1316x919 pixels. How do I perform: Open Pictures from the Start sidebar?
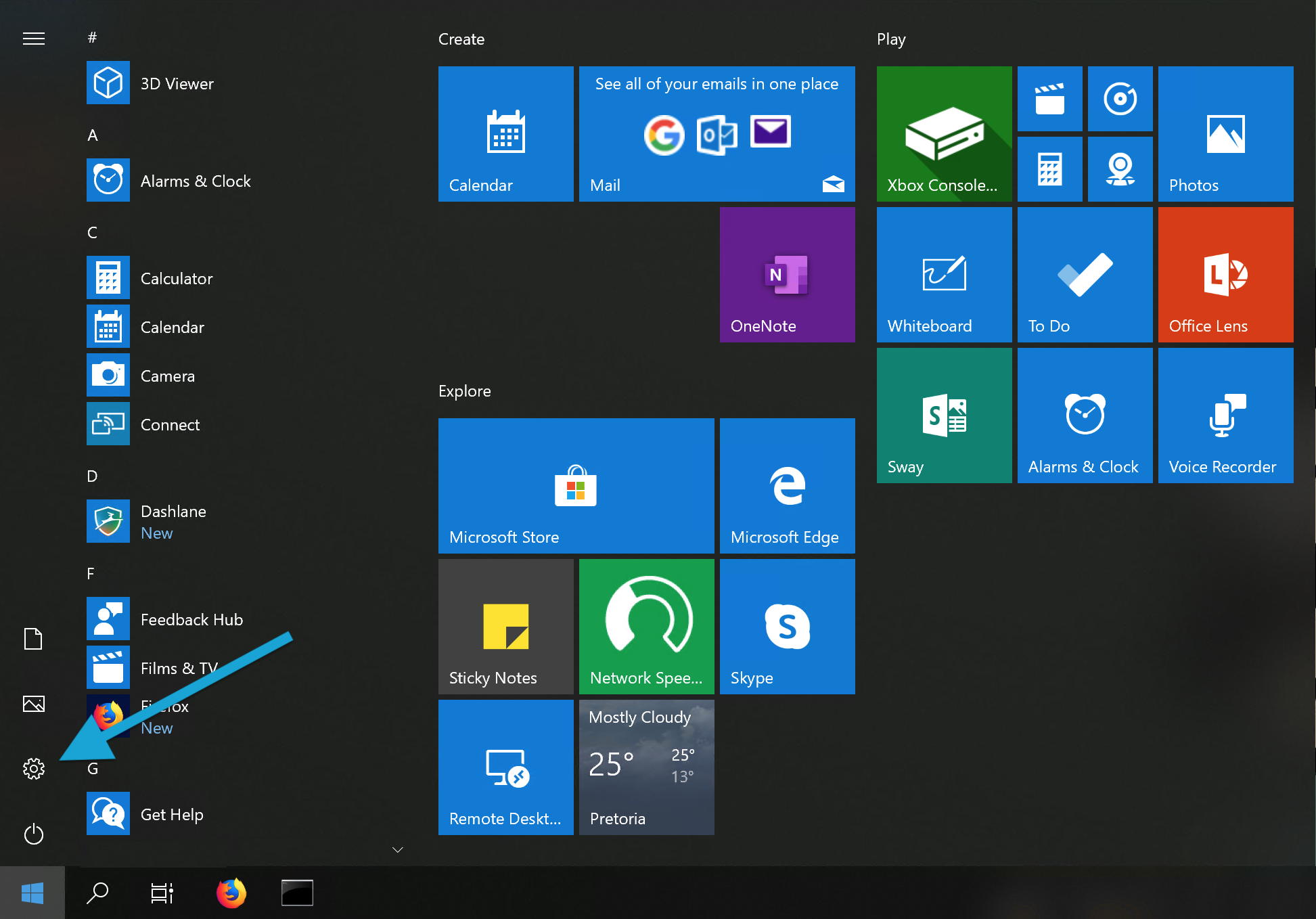pyautogui.click(x=34, y=704)
